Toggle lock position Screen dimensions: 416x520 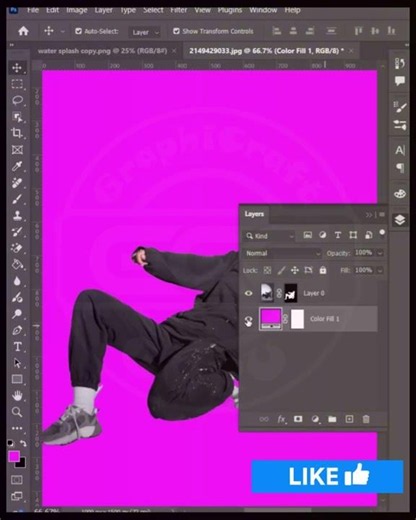tap(295, 270)
